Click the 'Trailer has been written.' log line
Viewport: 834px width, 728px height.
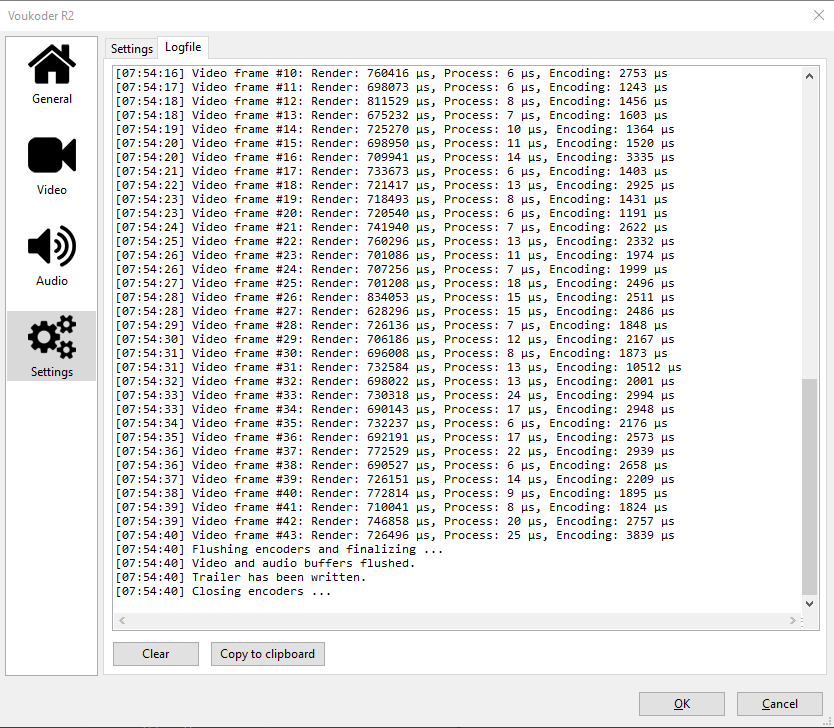[x=278, y=577]
